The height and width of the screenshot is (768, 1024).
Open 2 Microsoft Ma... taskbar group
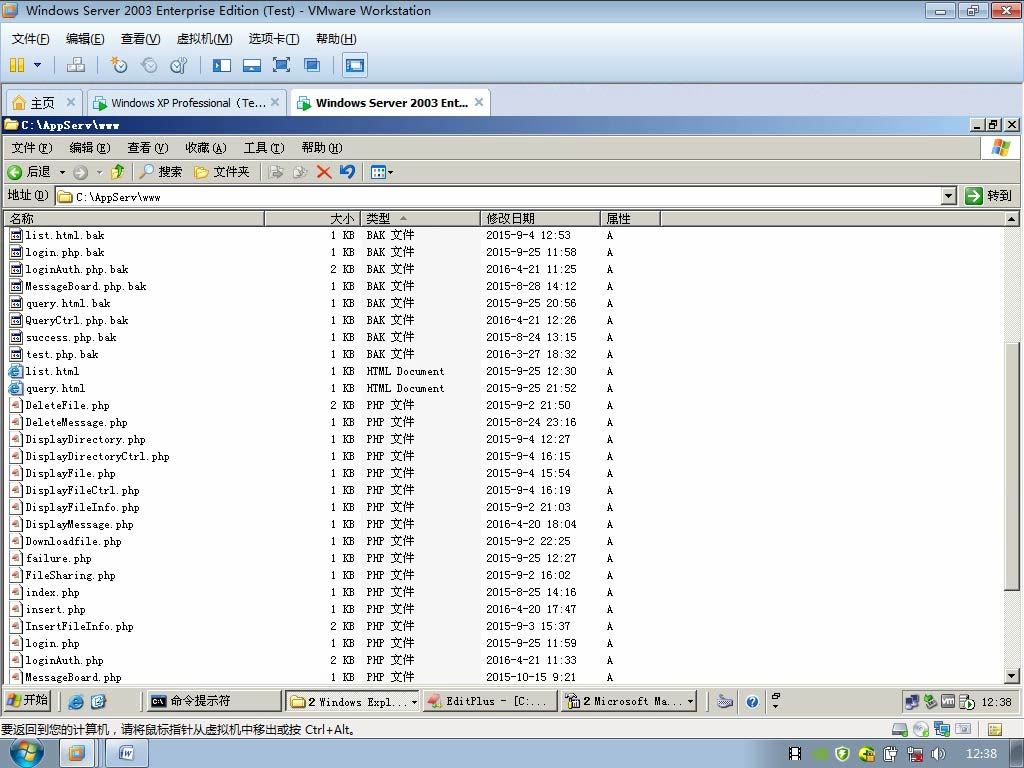tap(628, 701)
